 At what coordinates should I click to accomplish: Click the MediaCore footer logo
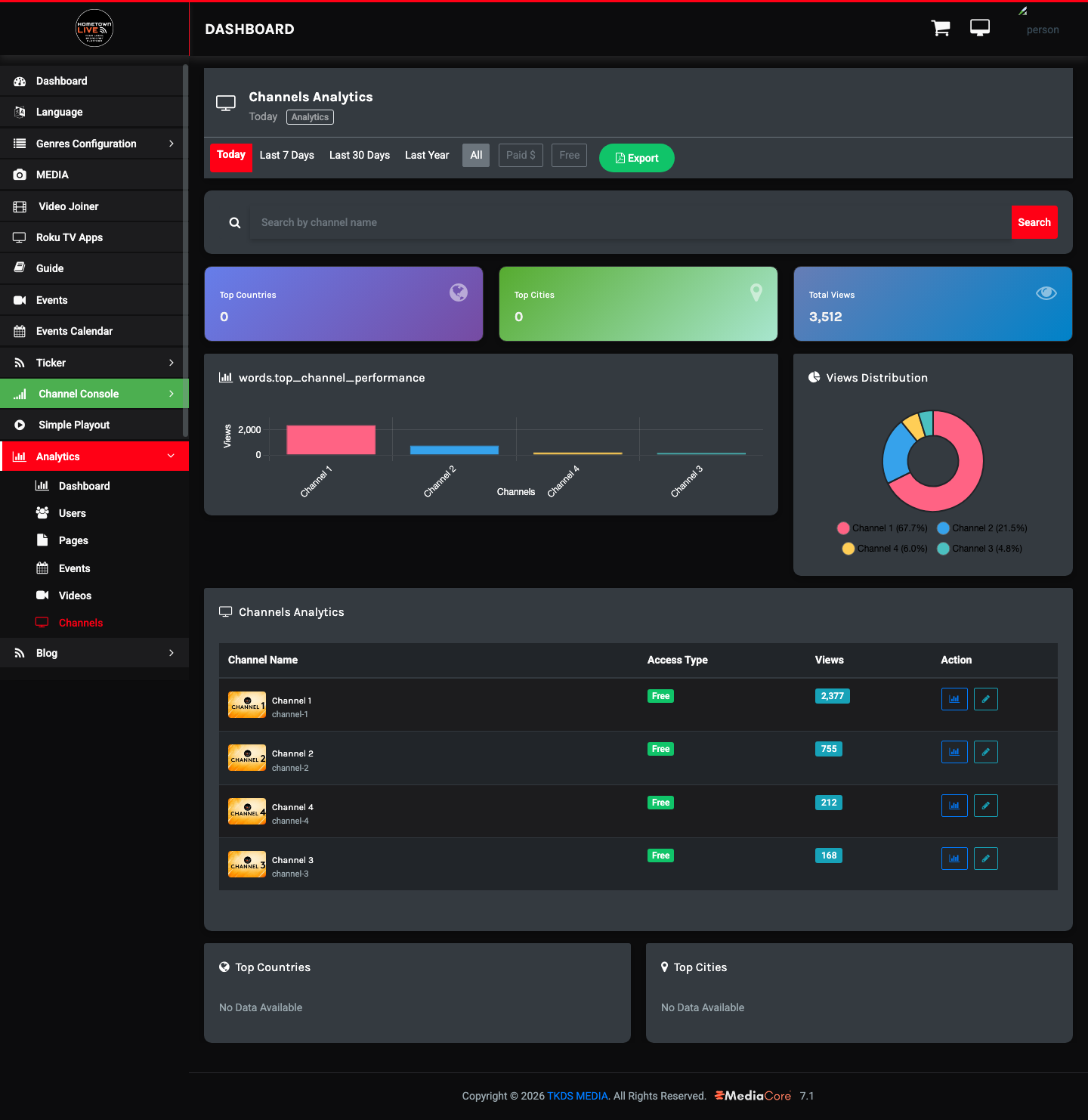753,1096
